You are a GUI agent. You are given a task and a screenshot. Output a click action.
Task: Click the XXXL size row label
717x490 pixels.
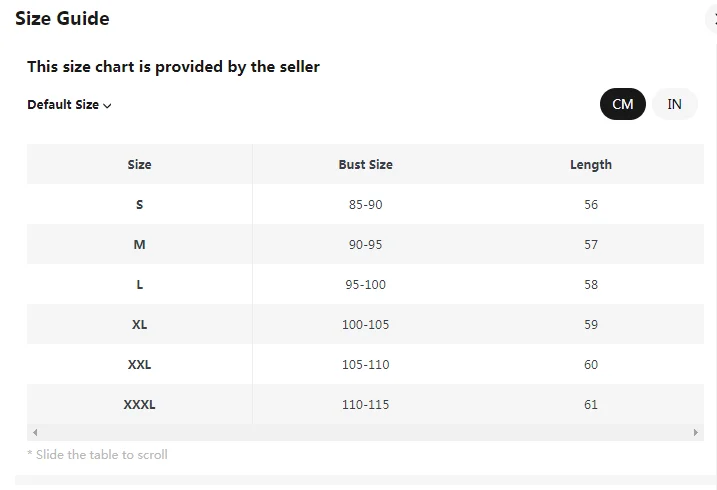[139, 404]
